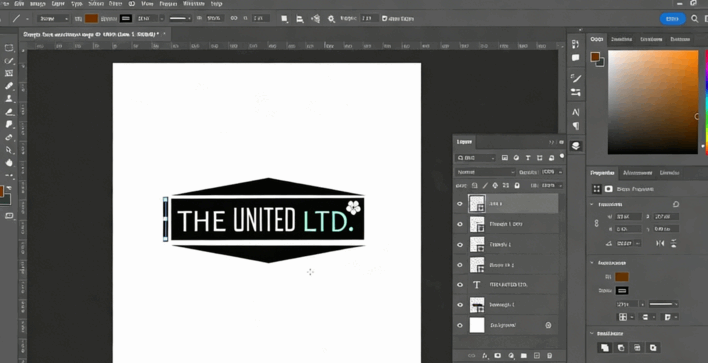The image size is (708, 363).
Task: Select the Clone Stamp tool
Action: click(x=9, y=98)
